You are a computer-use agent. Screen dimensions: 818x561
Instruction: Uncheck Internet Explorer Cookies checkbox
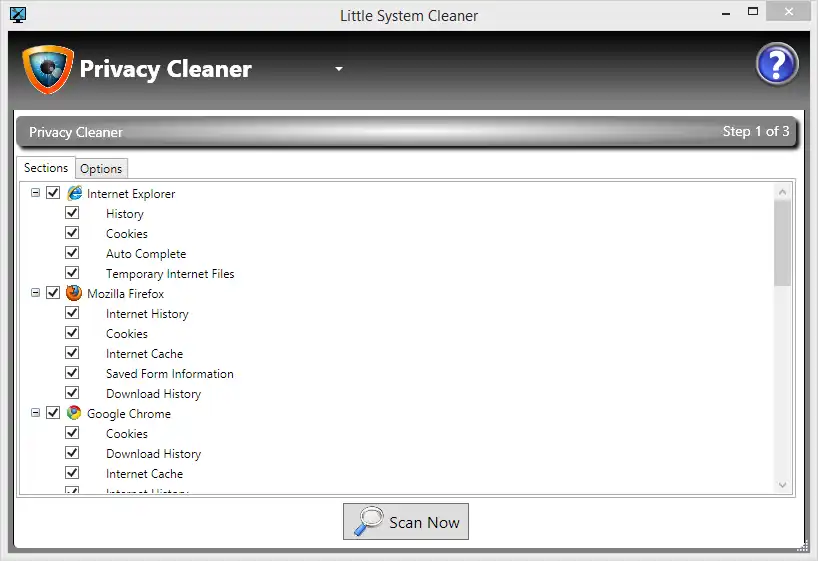coord(72,233)
